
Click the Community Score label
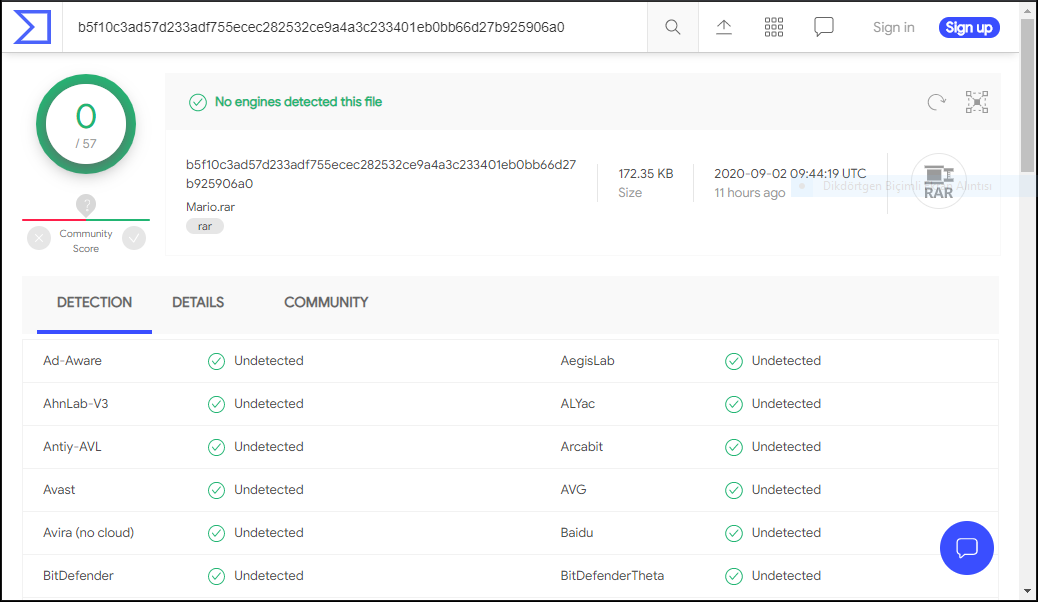point(86,241)
